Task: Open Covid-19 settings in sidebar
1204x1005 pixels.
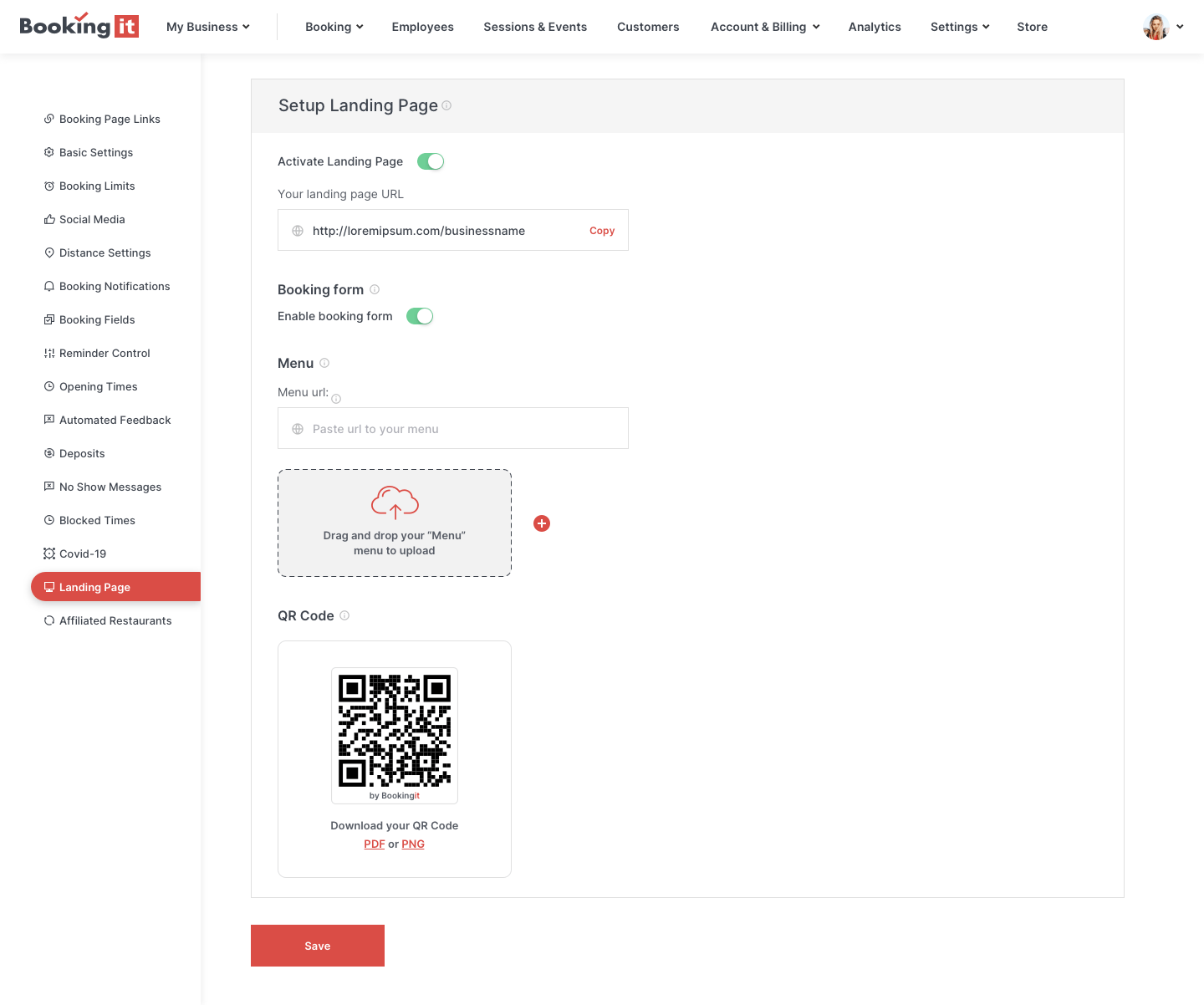Action: [x=83, y=554]
